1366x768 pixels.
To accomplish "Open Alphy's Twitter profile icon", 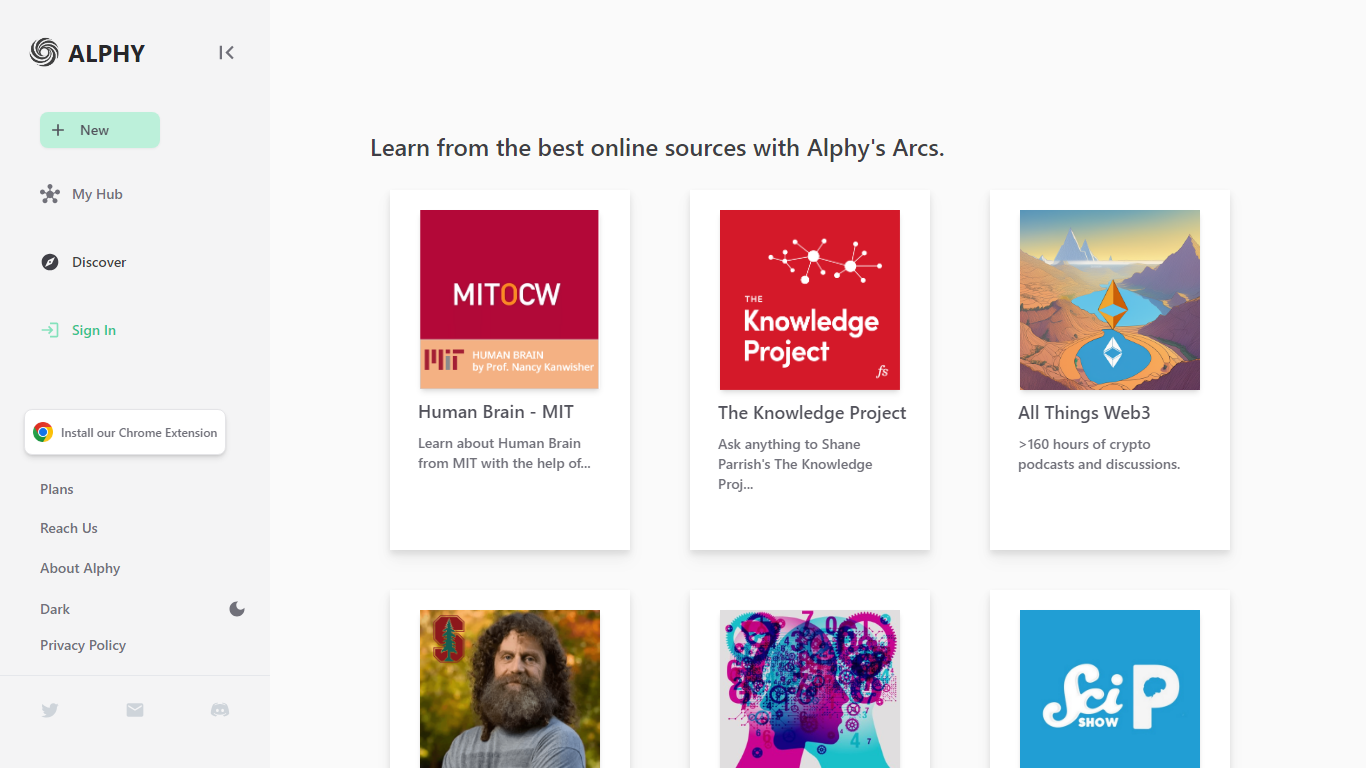I will pos(50,710).
